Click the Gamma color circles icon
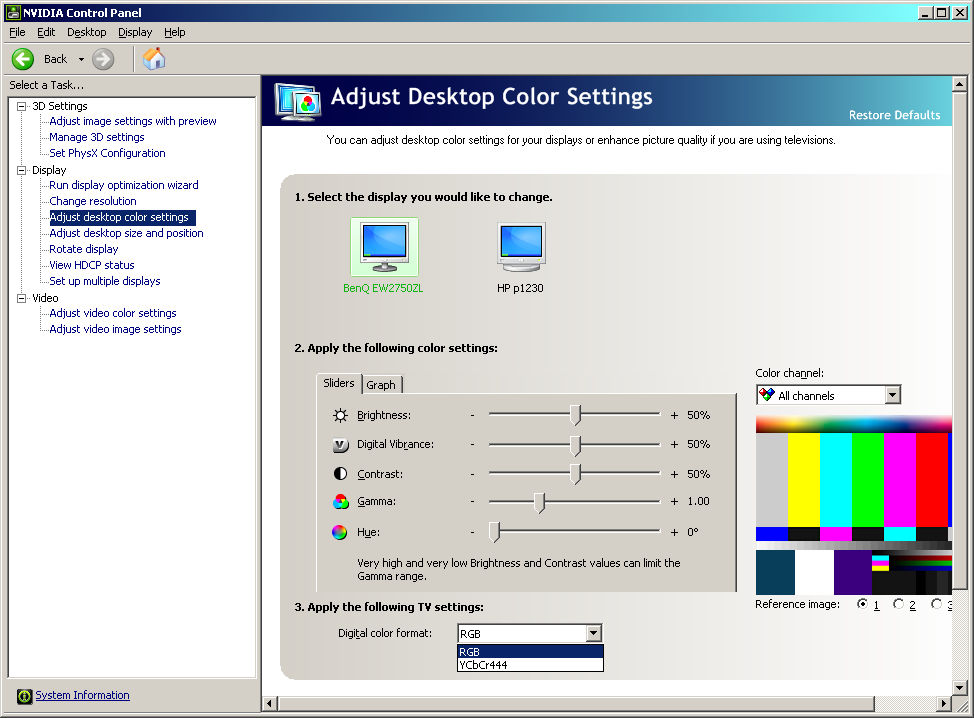 (340, 501)
